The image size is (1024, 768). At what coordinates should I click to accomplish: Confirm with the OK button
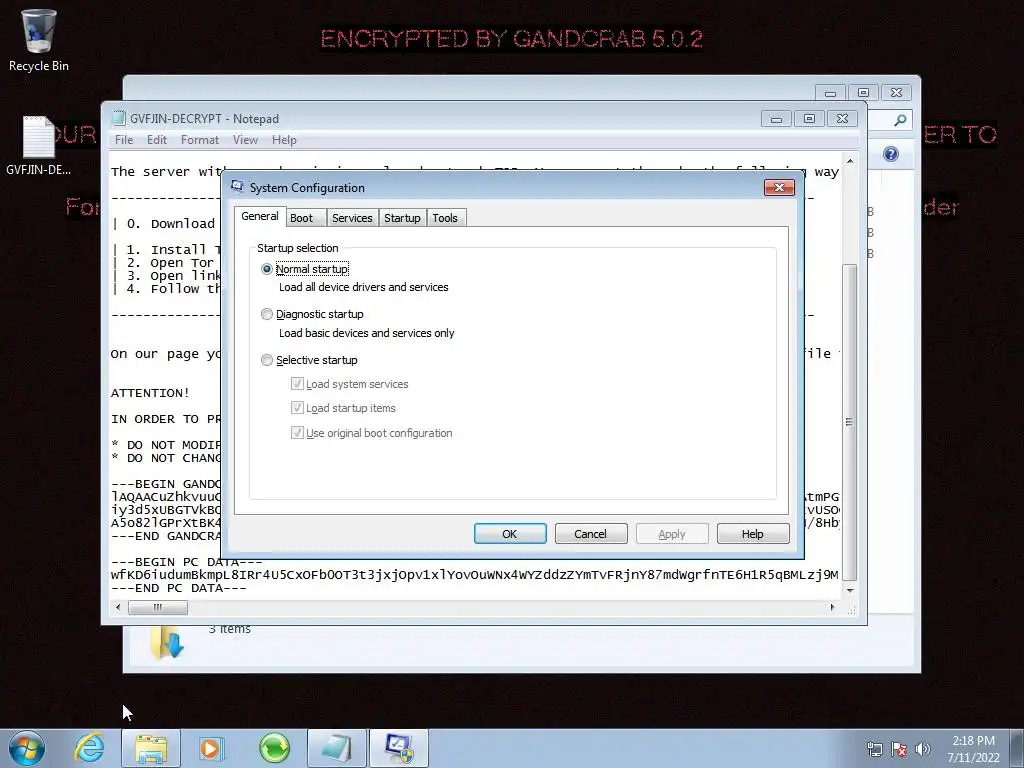[x=510, y=534]
